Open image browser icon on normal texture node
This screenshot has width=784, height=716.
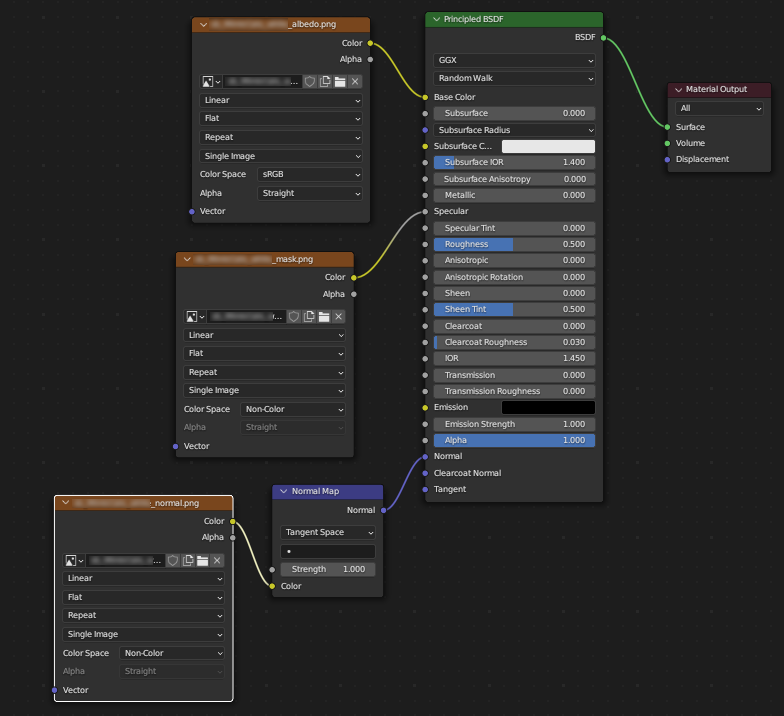coord(72,561)
